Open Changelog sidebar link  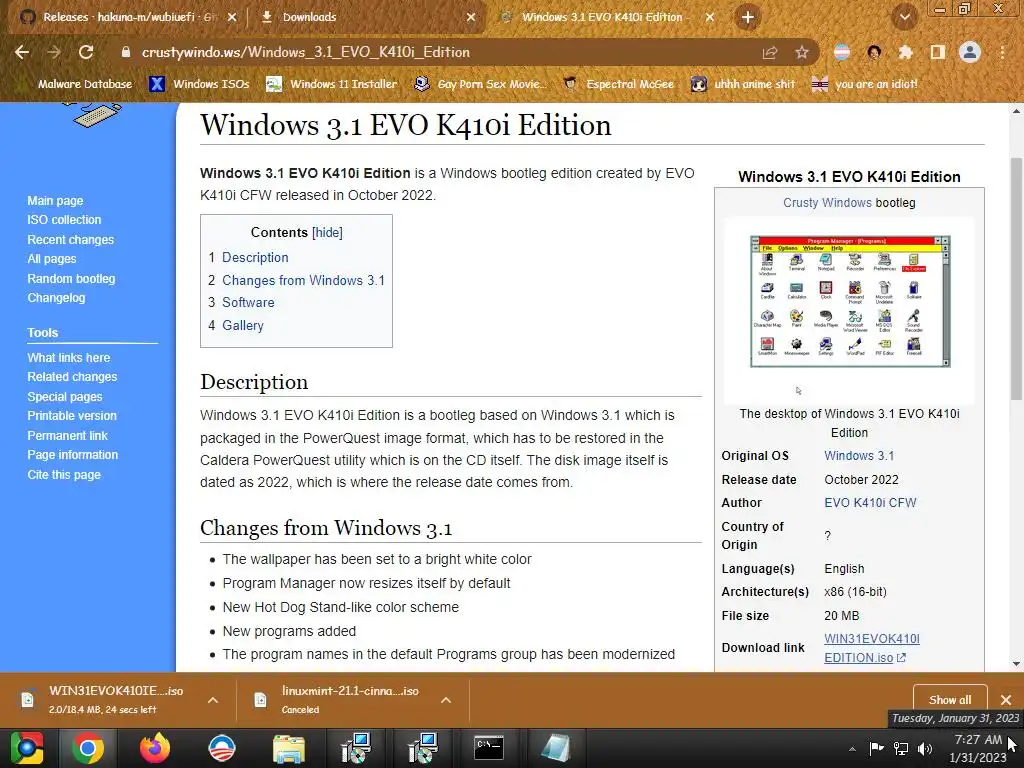pyautogui.click(x=56, y=298)
